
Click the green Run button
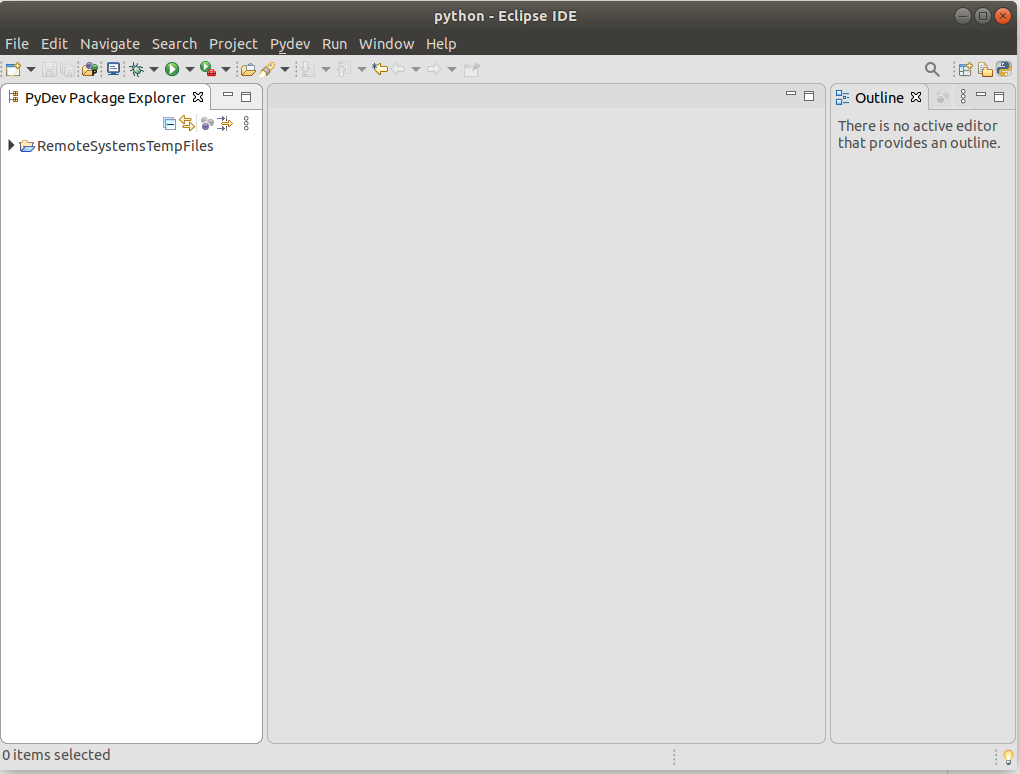click(172, 69)
